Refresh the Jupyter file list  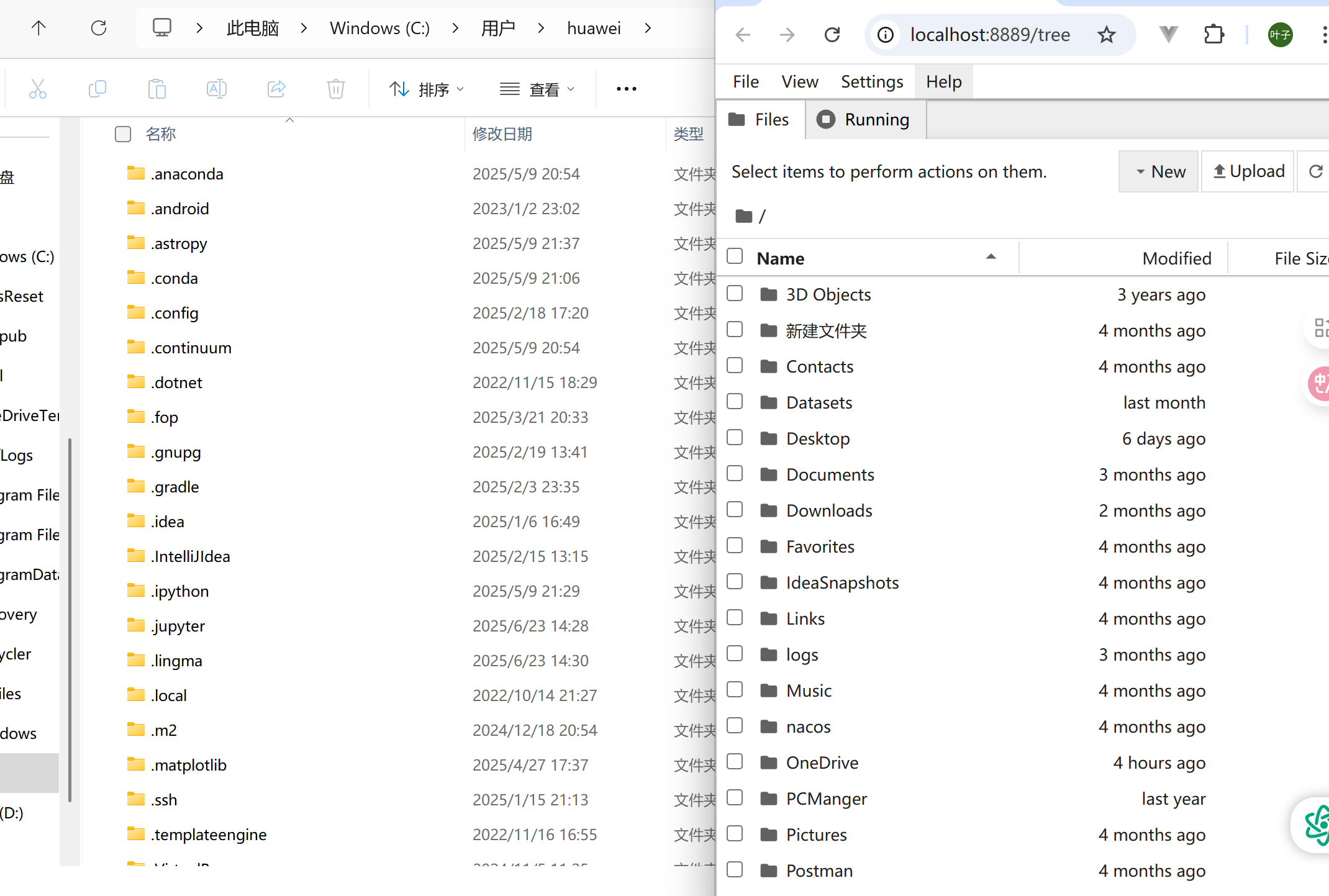tap(1315, 171)
